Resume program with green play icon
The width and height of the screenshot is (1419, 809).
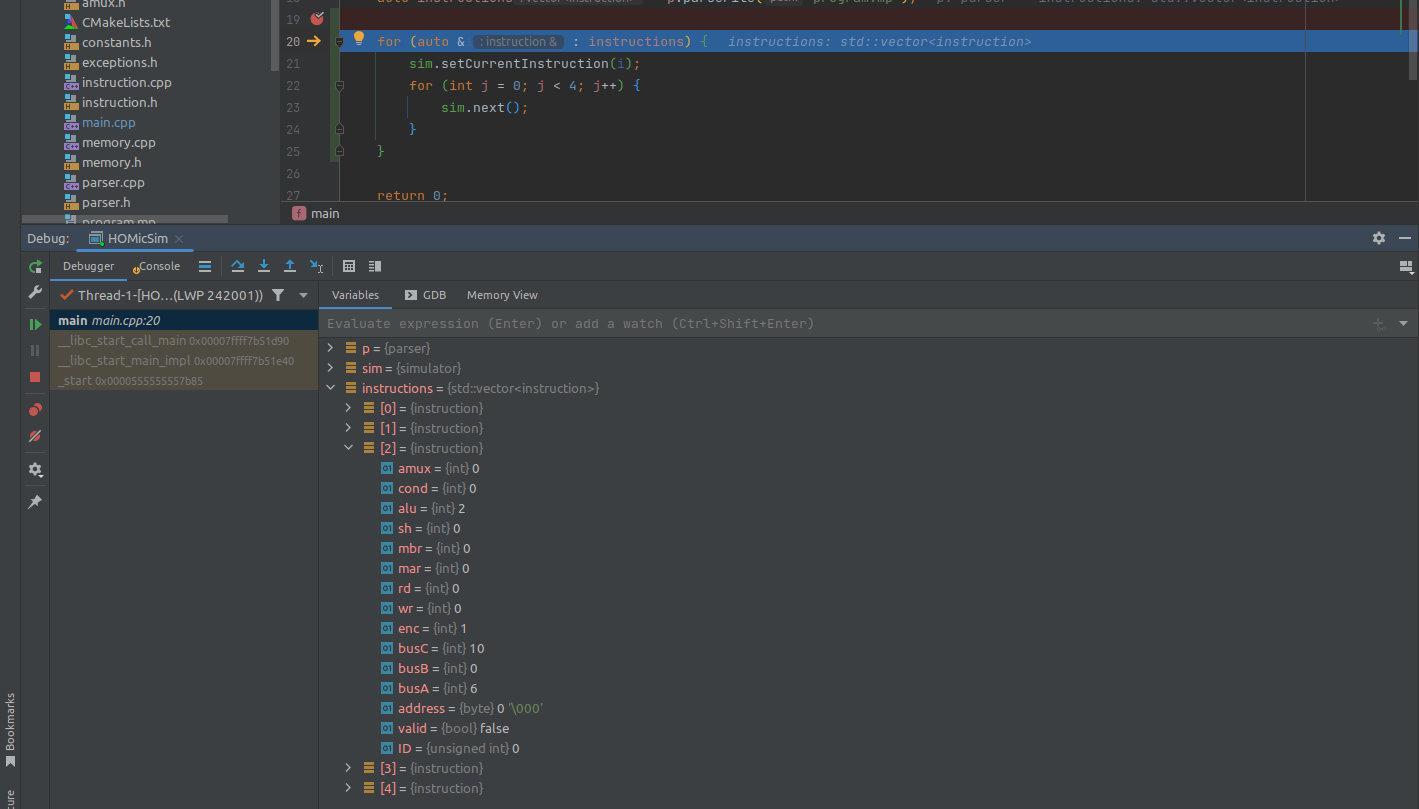35,324
